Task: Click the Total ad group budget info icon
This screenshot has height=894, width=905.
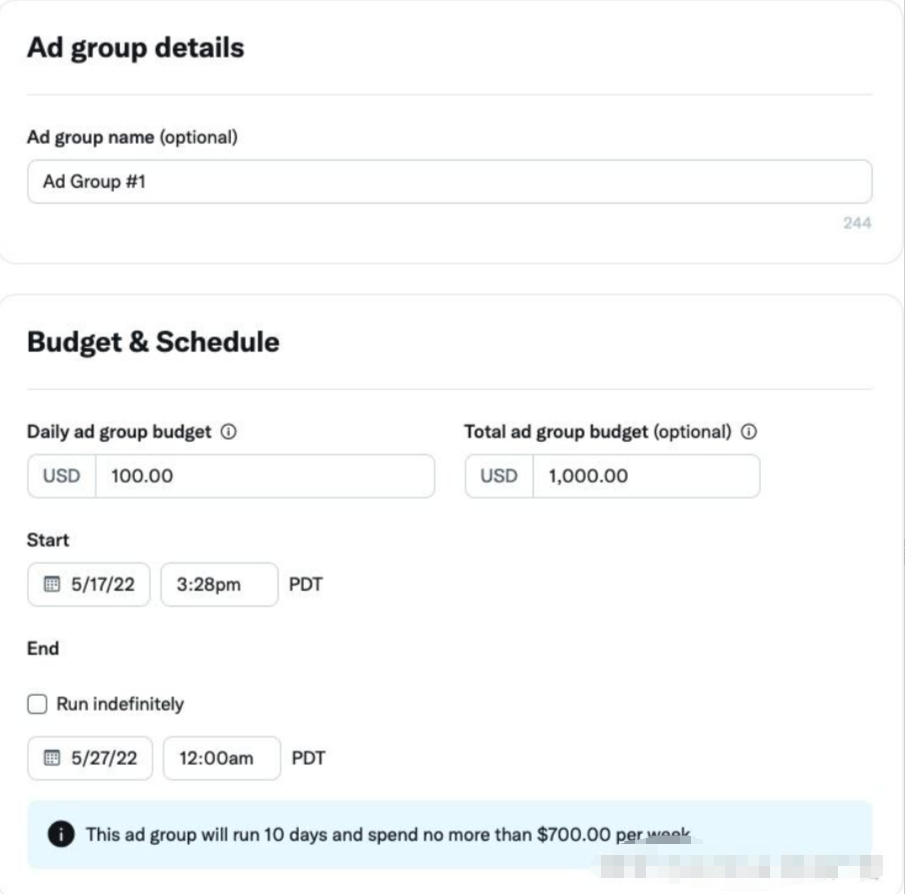Action: click(x=749, y=433)
